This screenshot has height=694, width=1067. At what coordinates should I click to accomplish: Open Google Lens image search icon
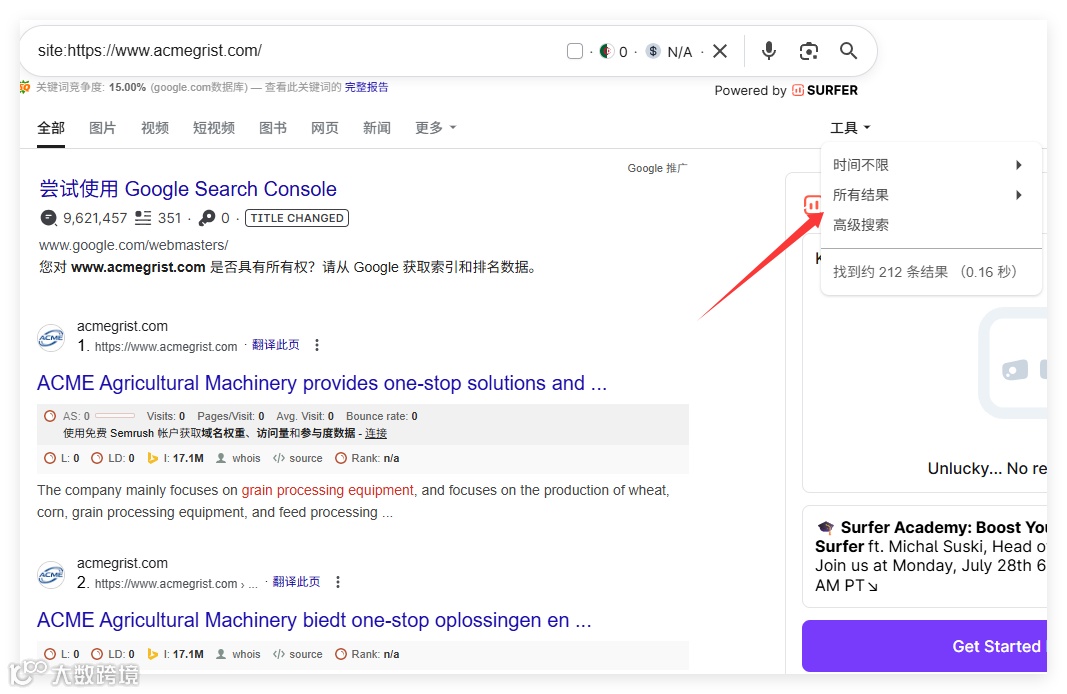click(808, 51)
